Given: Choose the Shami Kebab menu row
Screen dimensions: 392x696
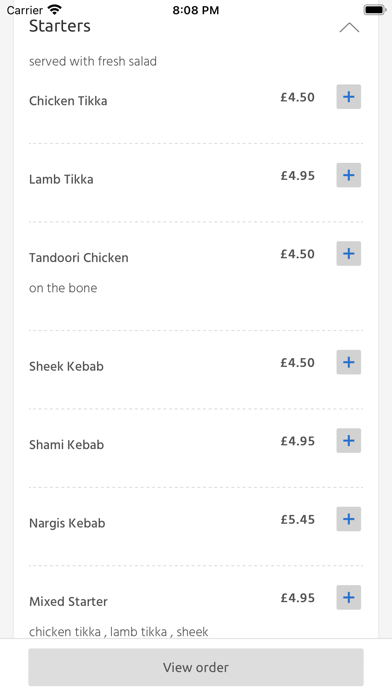Looking at the screenshot, I should point(196,448).
